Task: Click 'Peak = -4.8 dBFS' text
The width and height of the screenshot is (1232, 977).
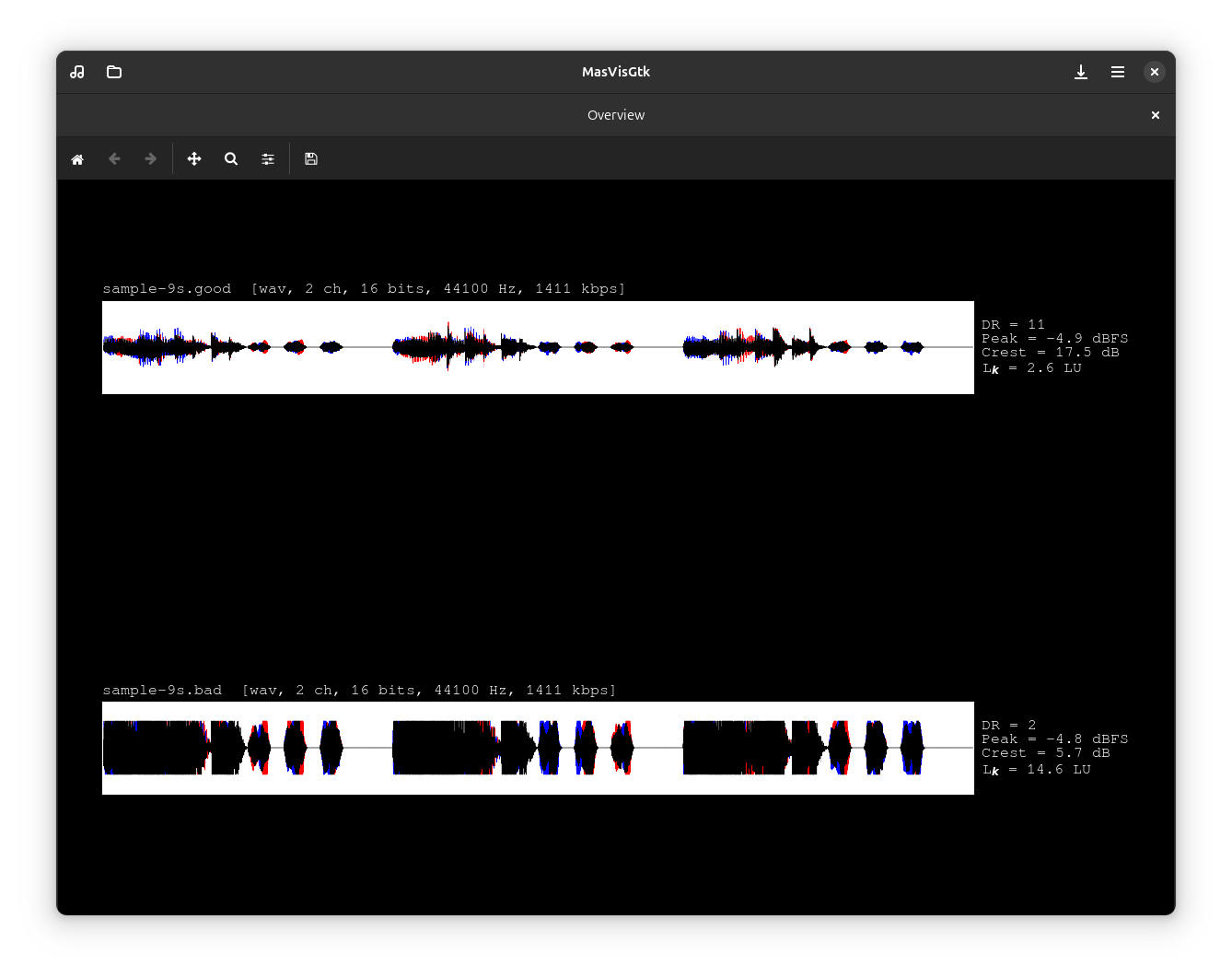Action: [x=1054, y=739]
